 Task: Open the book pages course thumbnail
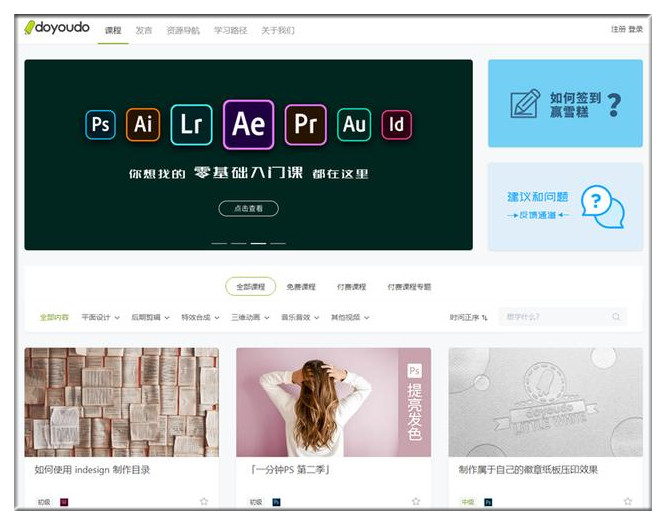point(122,402)
